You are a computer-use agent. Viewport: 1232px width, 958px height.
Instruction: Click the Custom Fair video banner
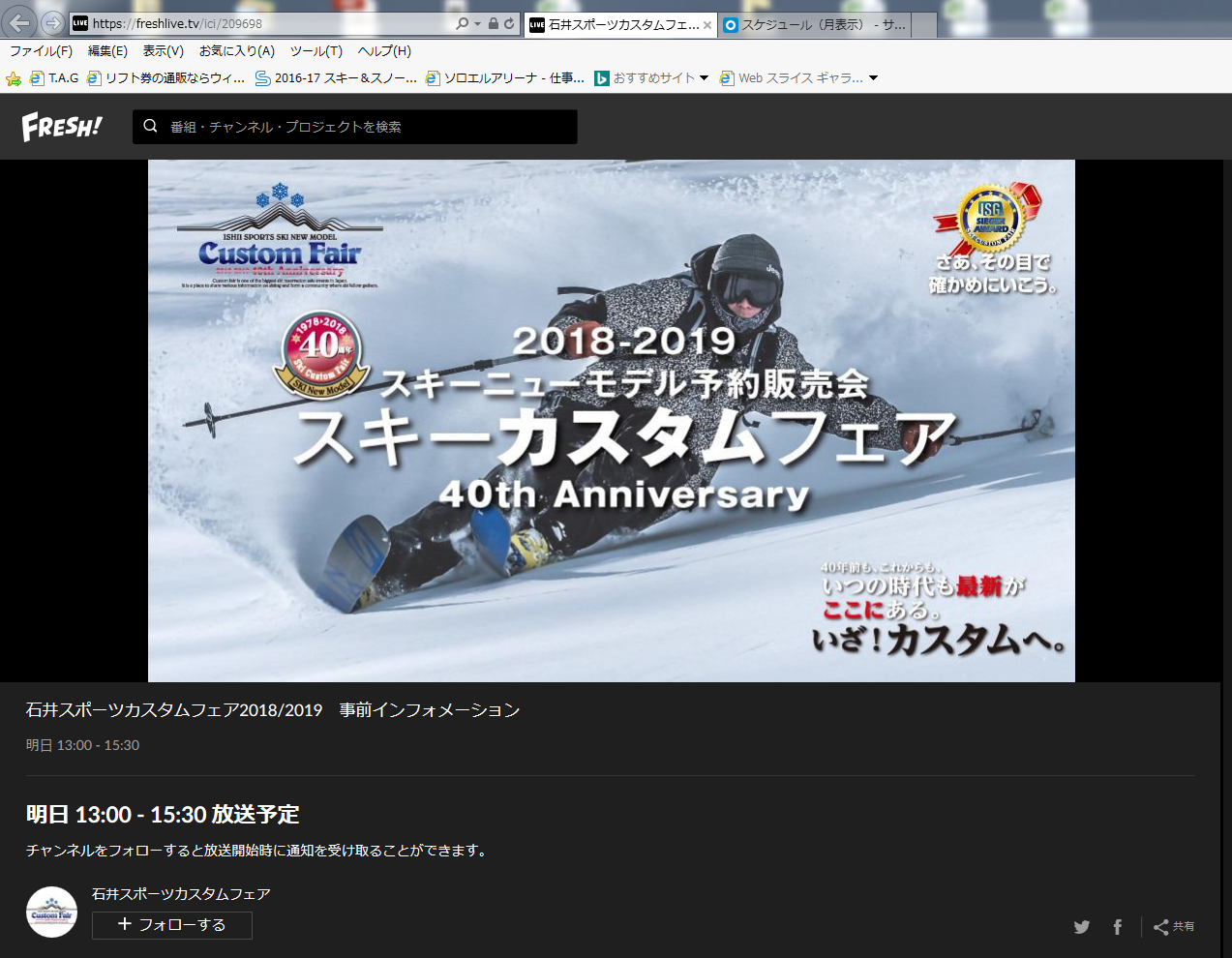pyautogui.click(x=612, y=421)
